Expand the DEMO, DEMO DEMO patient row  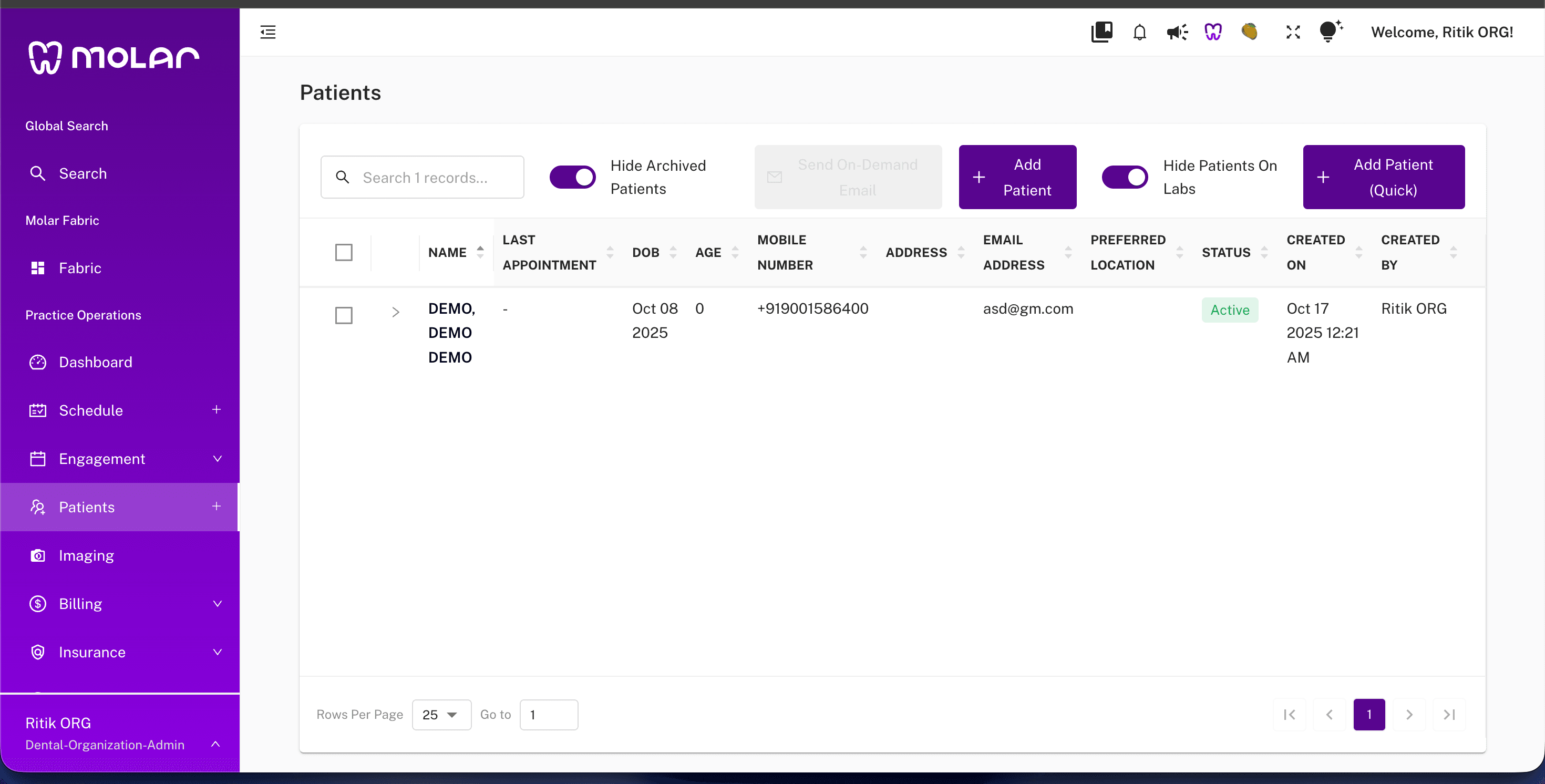(395, 312)
